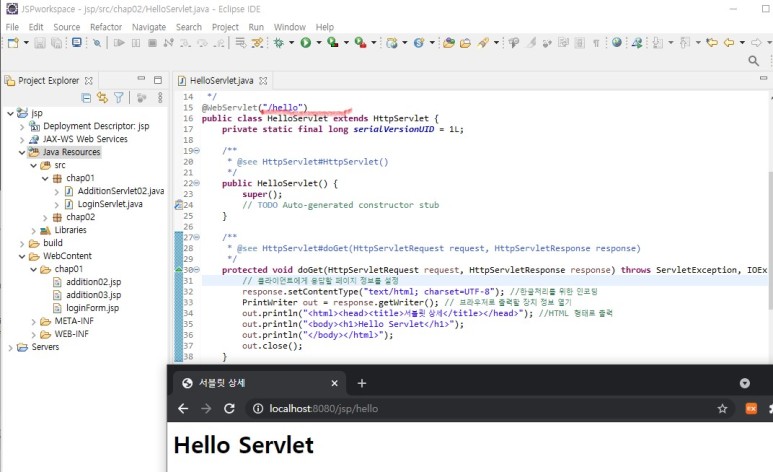
Task: Click the browser address bar URL
Action: (323, 408)
